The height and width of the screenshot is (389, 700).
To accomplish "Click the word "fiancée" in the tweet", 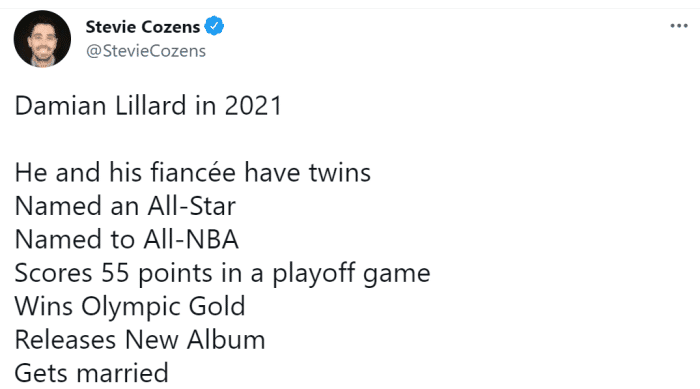I will [x=192, y=172].
